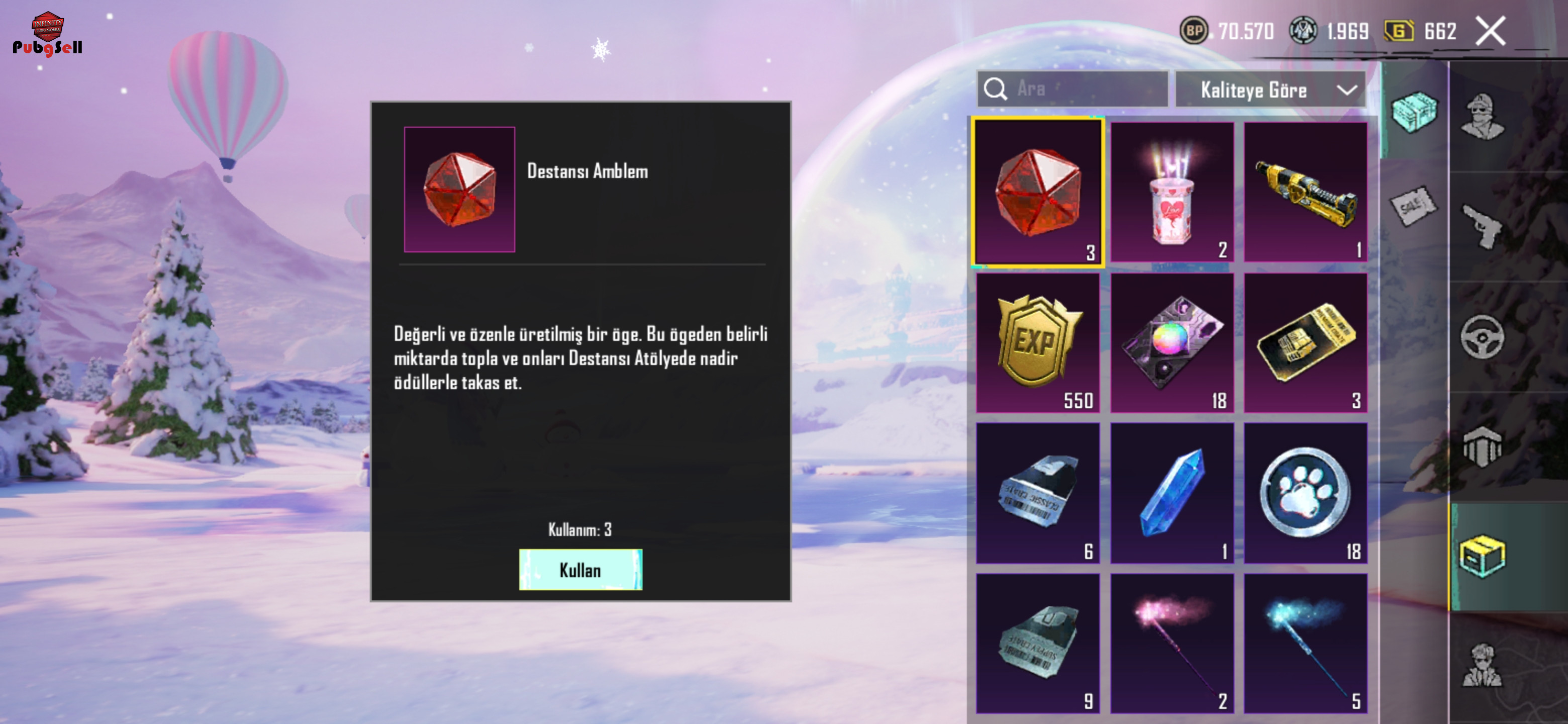Click the Kullan button
The width and height of the screenshot is (1568, 724).
coord(580,570)
